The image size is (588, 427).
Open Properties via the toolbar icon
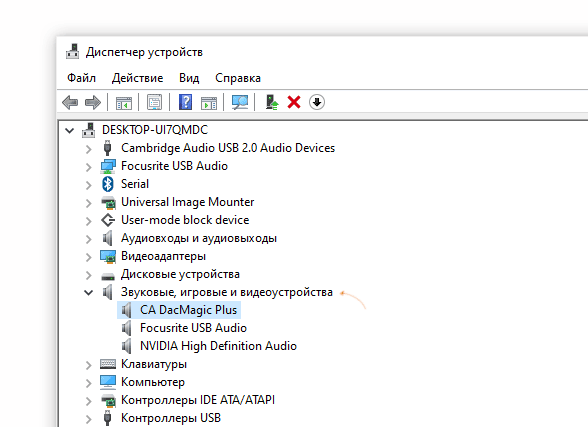(x=154, y=102)
